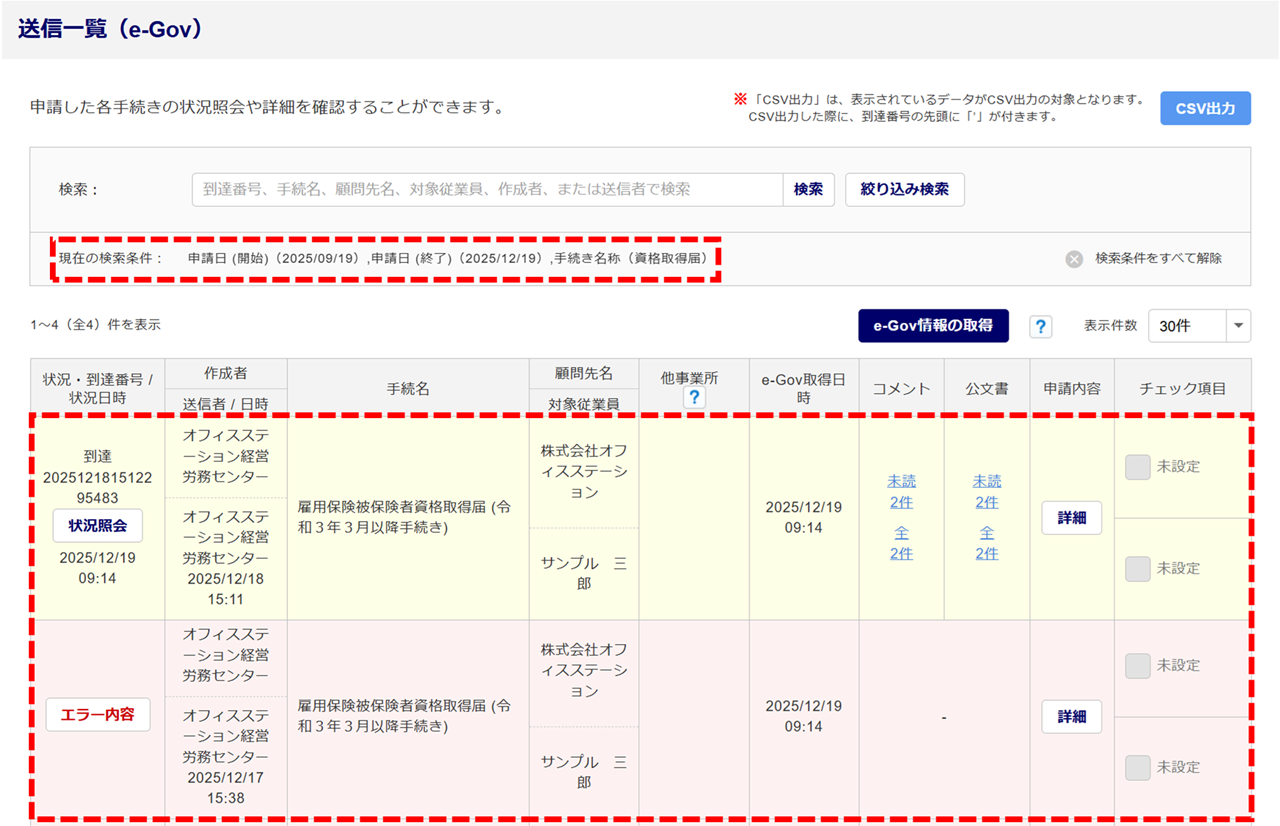Open the 全 2件 link under 公文書
This screenshot has width=1280, height=826.
click(987, 543)
